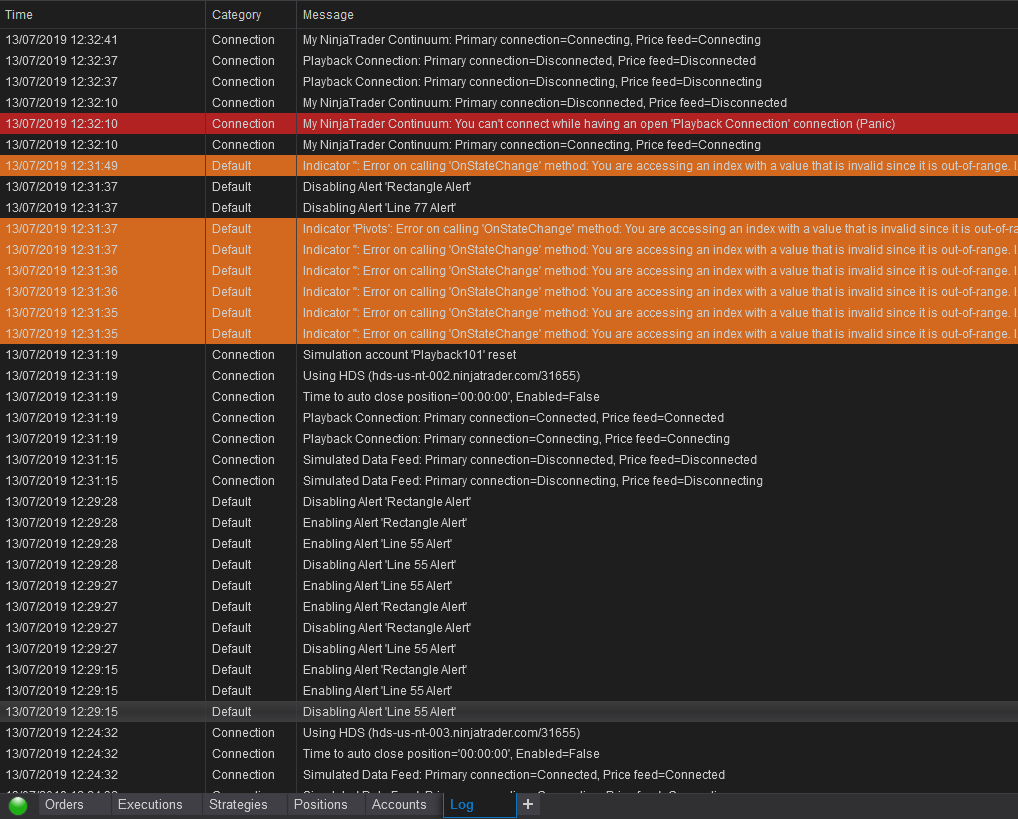The height and width of the screenshot is (819, 1018).
Task: Click 'Using HDS hds-us-nt-003' message
Action: point(441,733)
